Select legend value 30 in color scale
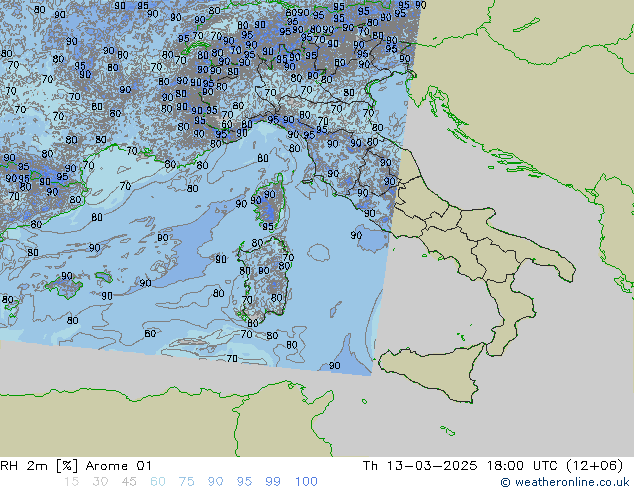Image resolution: width=634 pixels, height=490 pixels. 100,482
